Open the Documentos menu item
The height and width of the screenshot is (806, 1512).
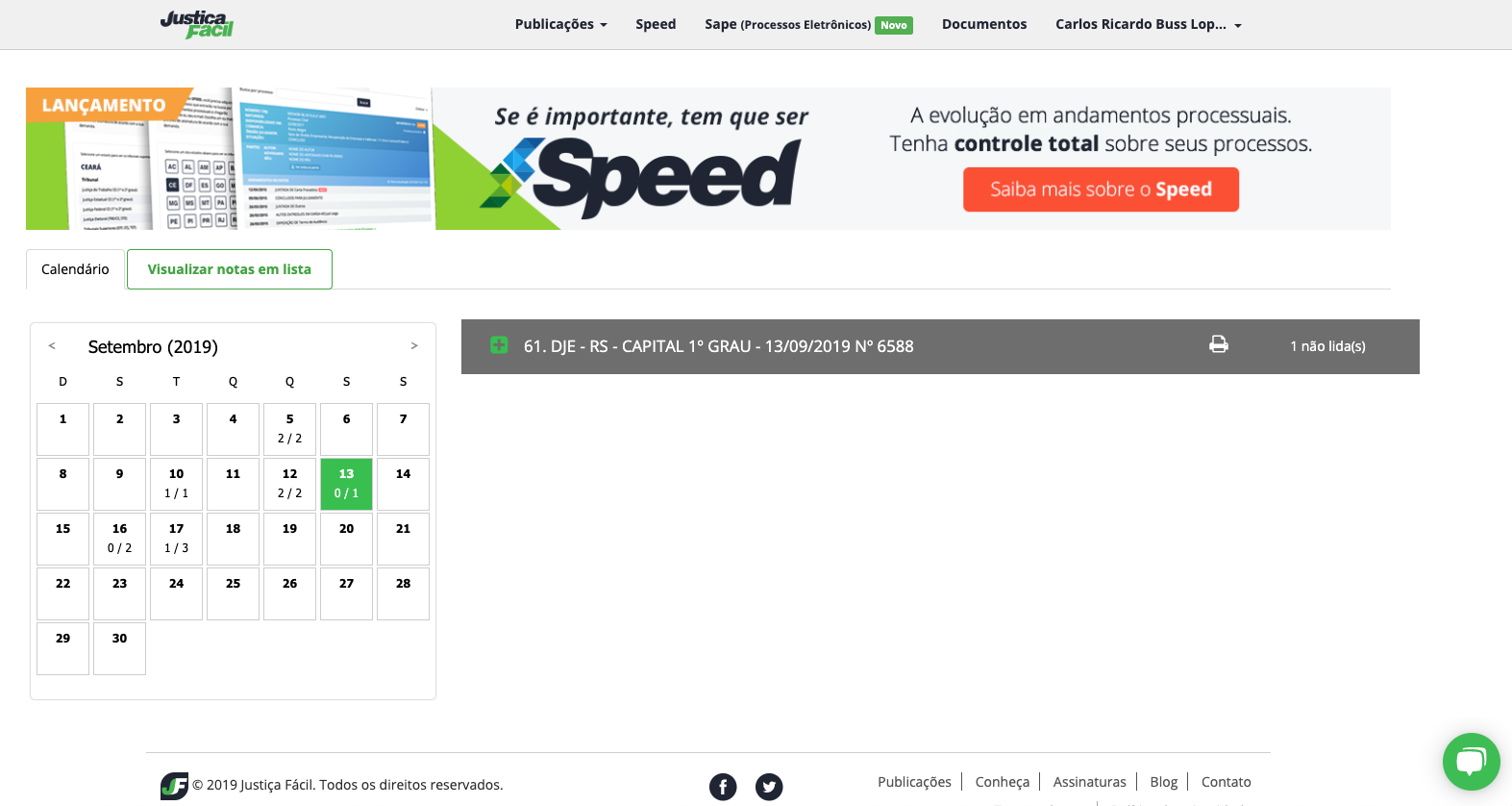(x=984, y=24)
